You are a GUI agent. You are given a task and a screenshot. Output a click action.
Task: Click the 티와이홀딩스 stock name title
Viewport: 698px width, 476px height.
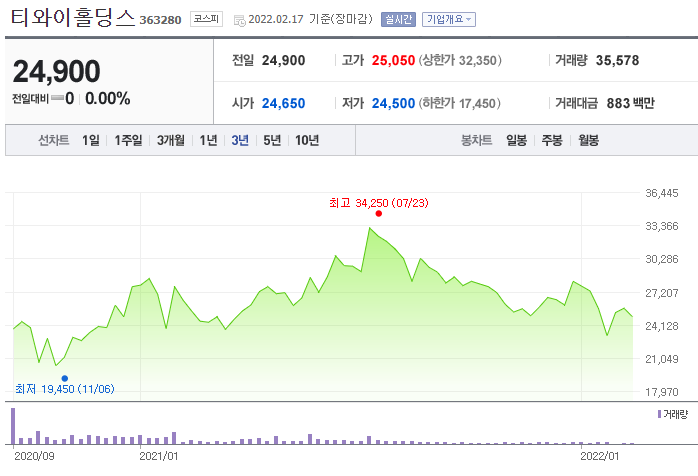tap(73, 18)
